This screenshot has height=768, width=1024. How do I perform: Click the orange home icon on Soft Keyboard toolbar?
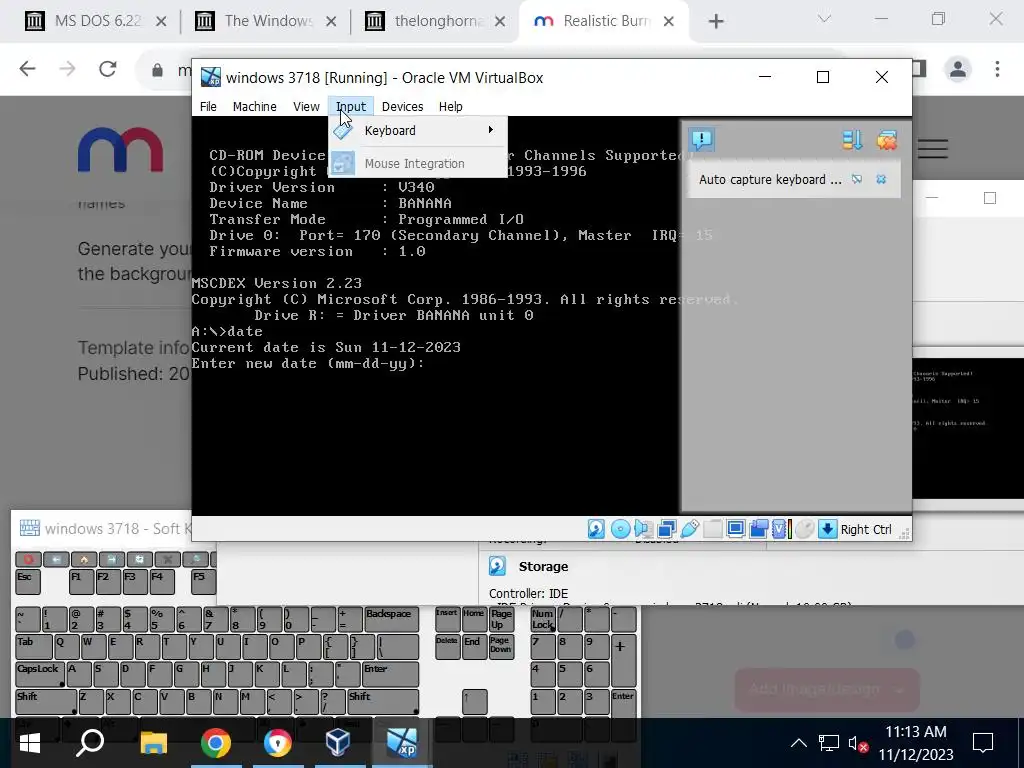84,560
